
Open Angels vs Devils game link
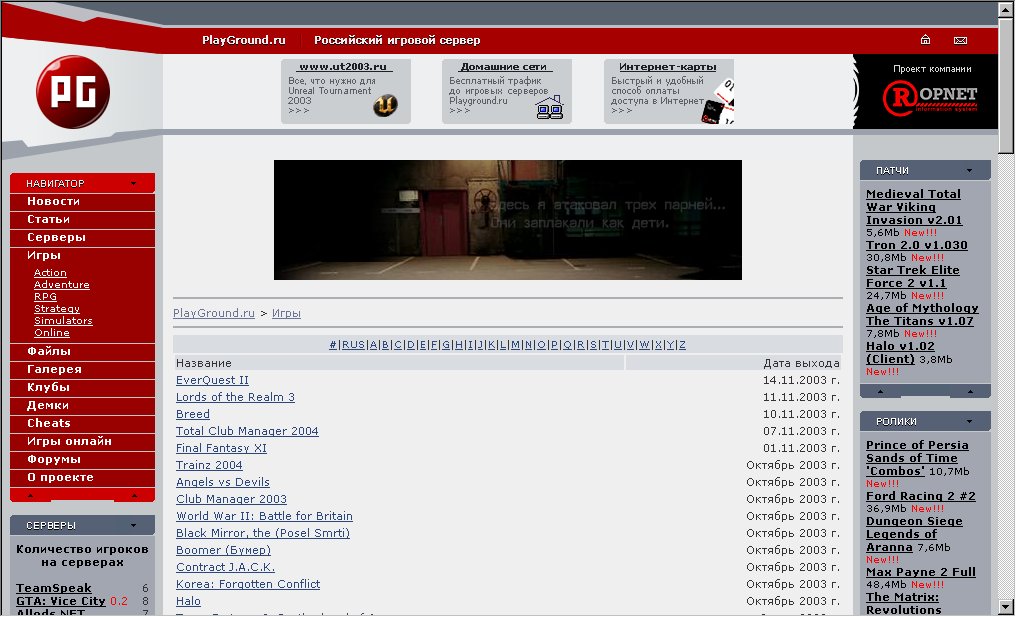[223, 482]
